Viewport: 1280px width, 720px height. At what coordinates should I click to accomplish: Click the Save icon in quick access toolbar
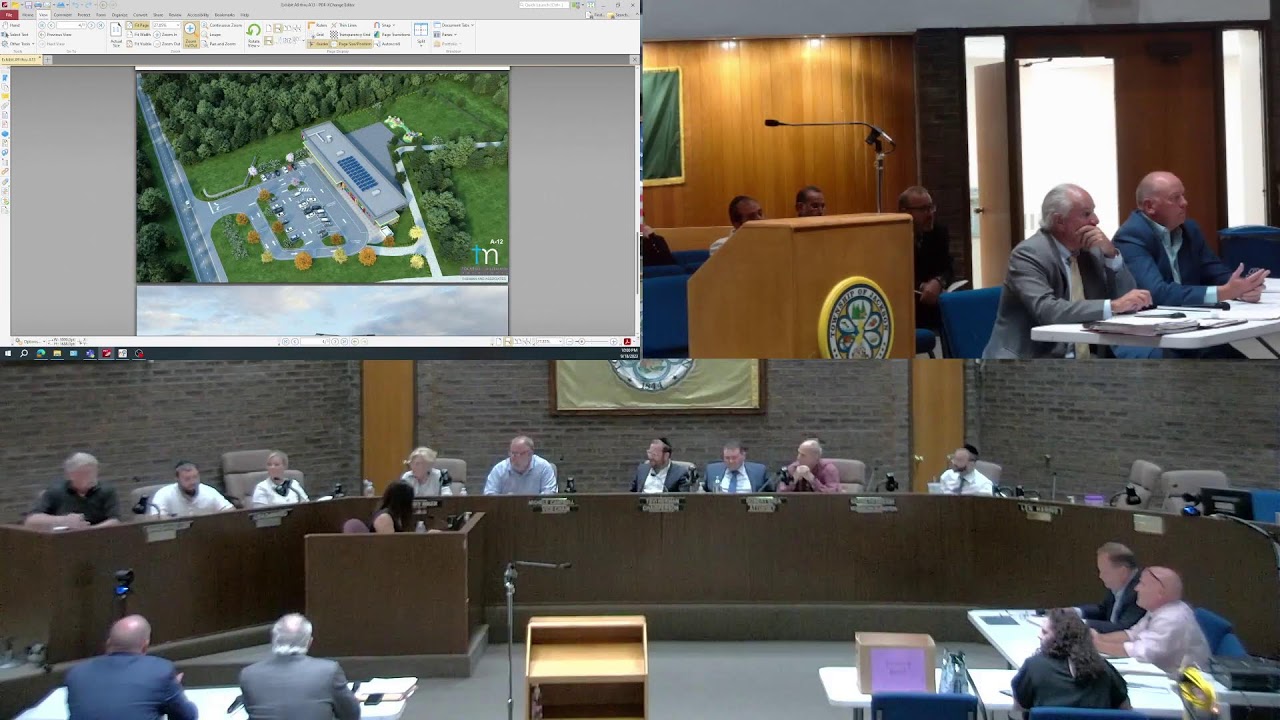[28, 5]
